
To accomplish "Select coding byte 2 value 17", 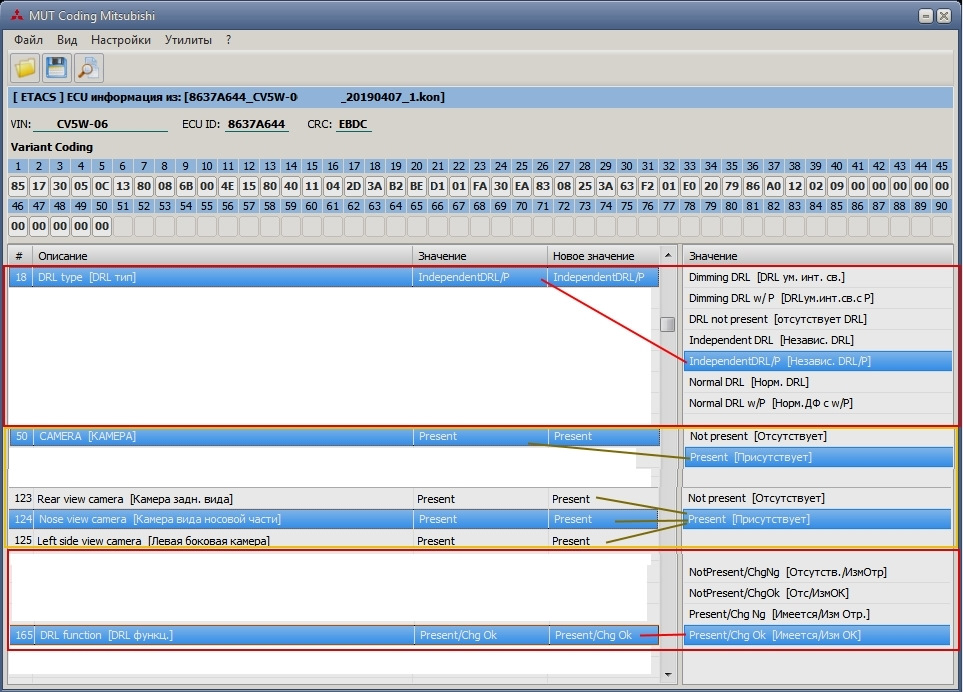I will tap(39, 186).
